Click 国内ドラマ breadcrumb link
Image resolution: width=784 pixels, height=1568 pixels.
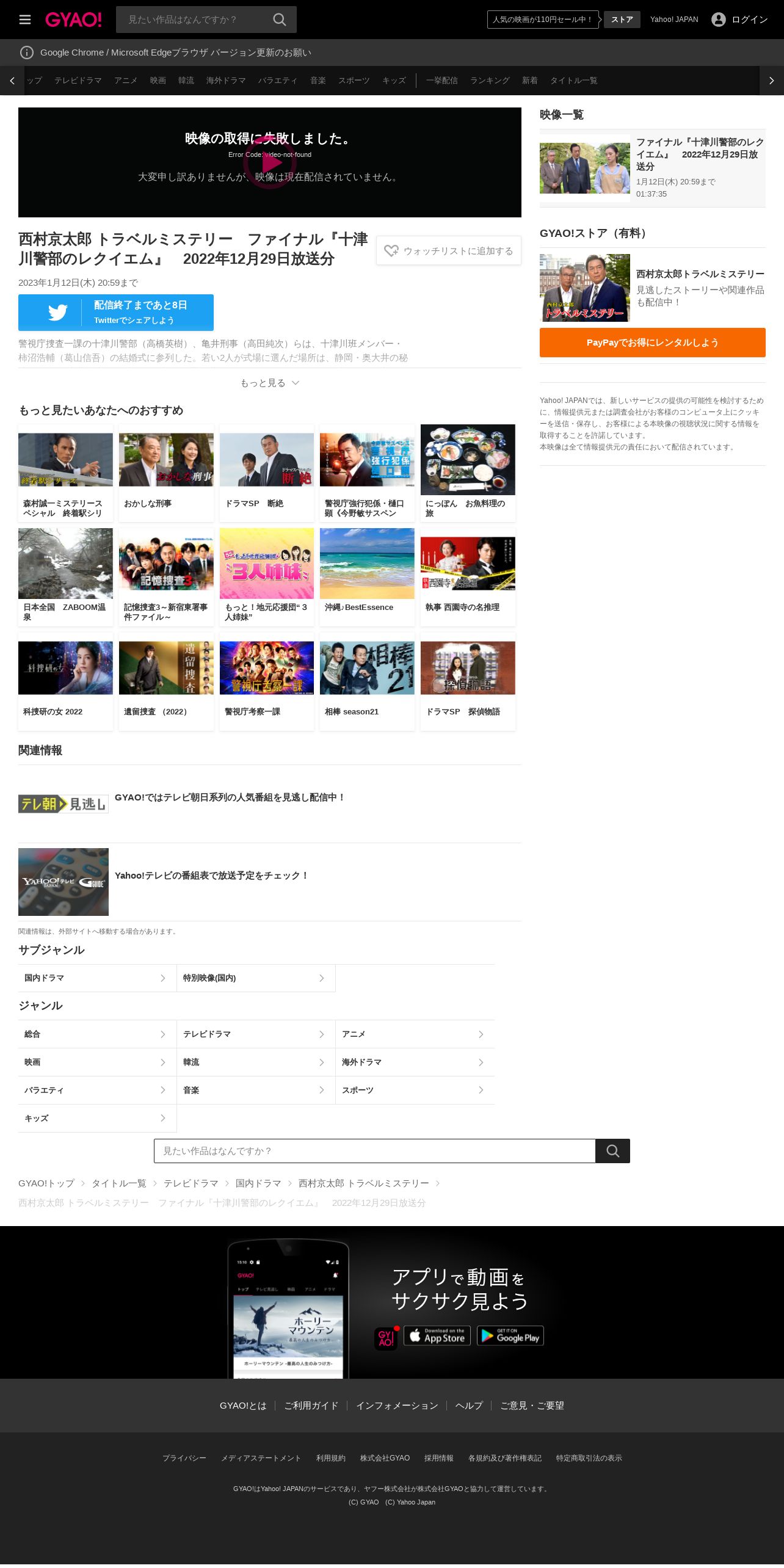(x=258, y=1183)
